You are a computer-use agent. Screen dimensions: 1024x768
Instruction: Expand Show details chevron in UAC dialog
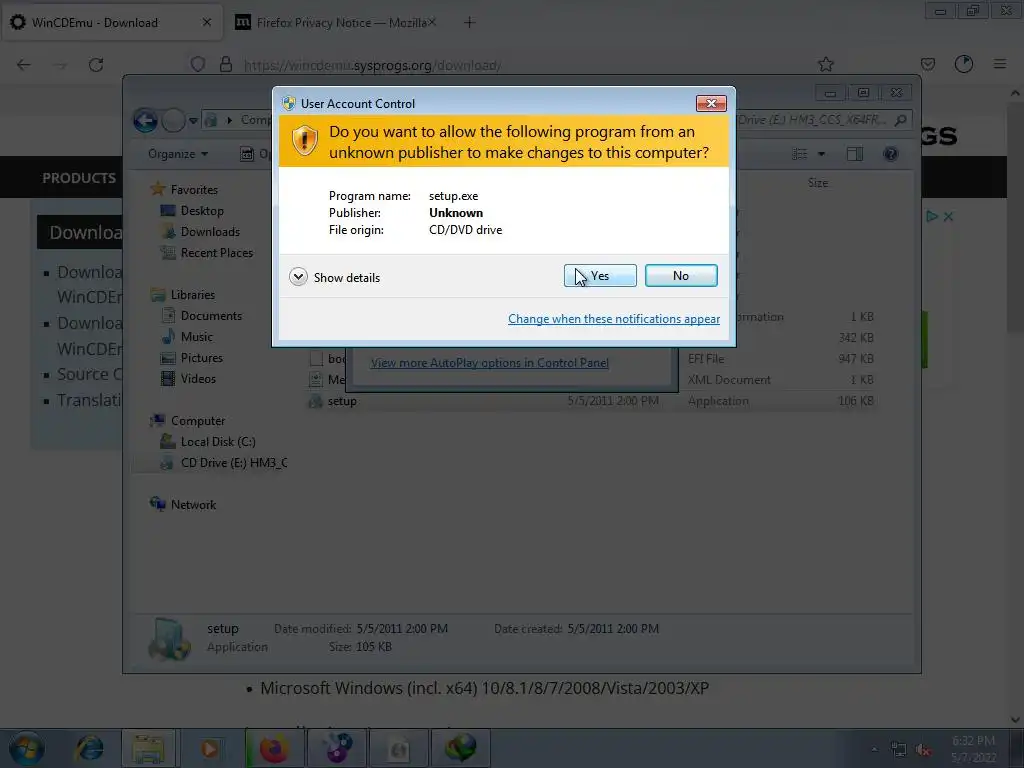[298, 277]
